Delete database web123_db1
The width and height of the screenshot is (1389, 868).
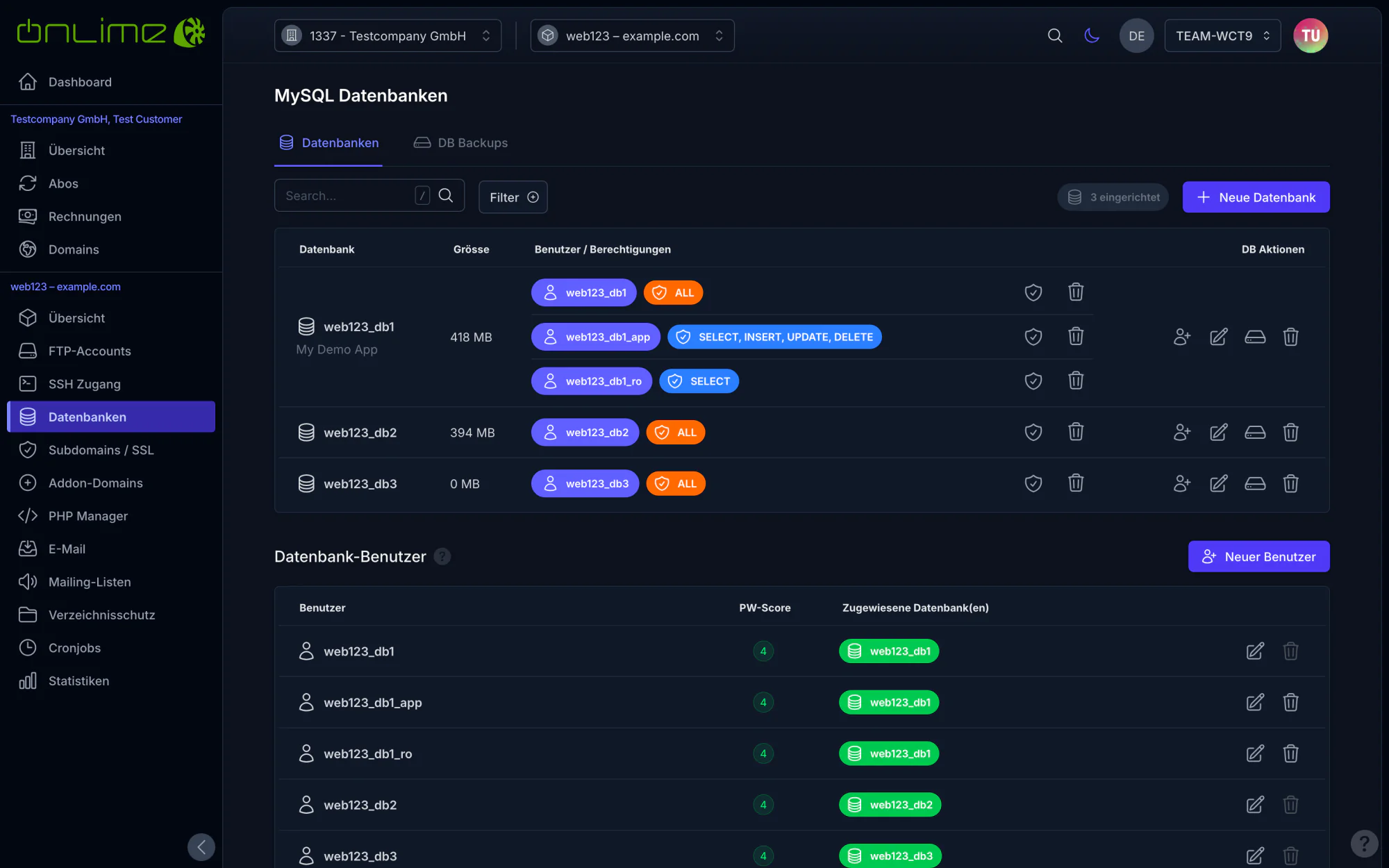[x=1290, y=337]
